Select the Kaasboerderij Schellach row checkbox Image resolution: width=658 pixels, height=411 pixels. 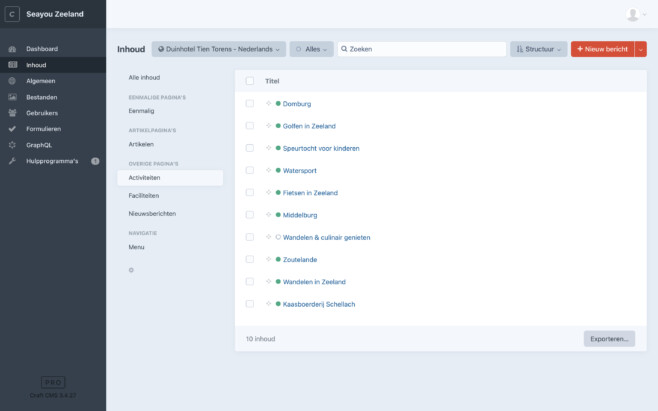click(x=250, y=304)
